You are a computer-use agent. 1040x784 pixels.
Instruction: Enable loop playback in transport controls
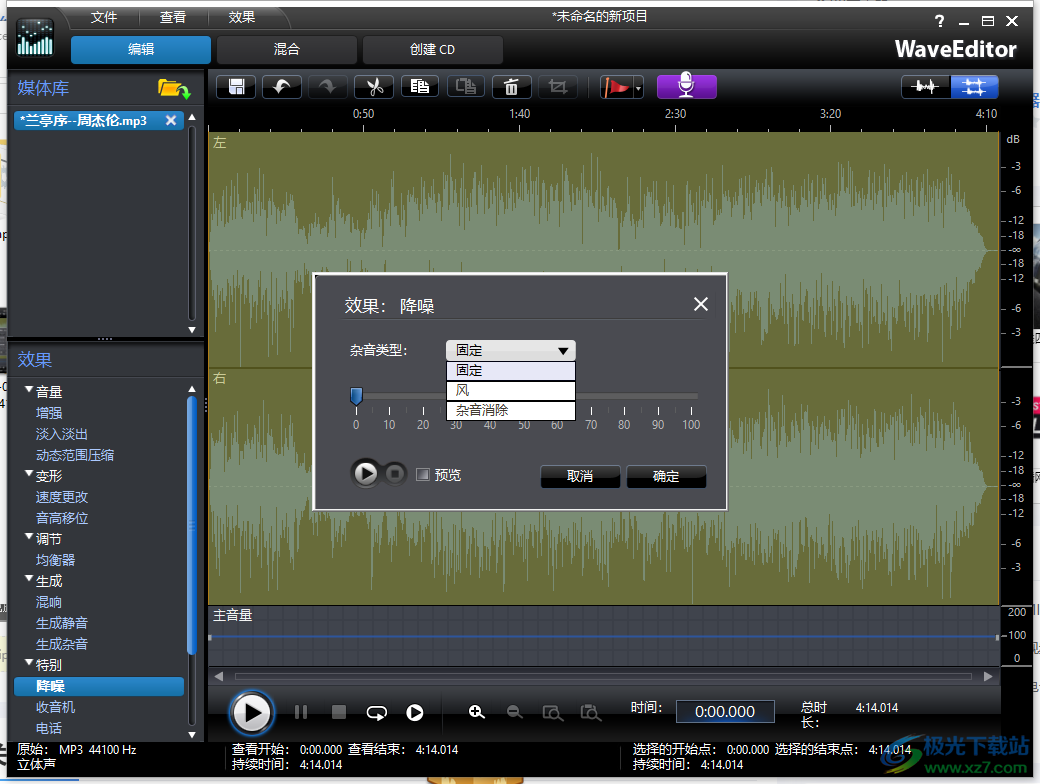(x=376, y=712)
